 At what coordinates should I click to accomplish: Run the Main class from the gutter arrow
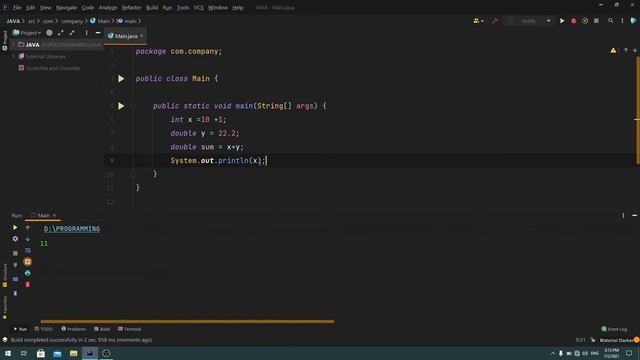[121, 78]
